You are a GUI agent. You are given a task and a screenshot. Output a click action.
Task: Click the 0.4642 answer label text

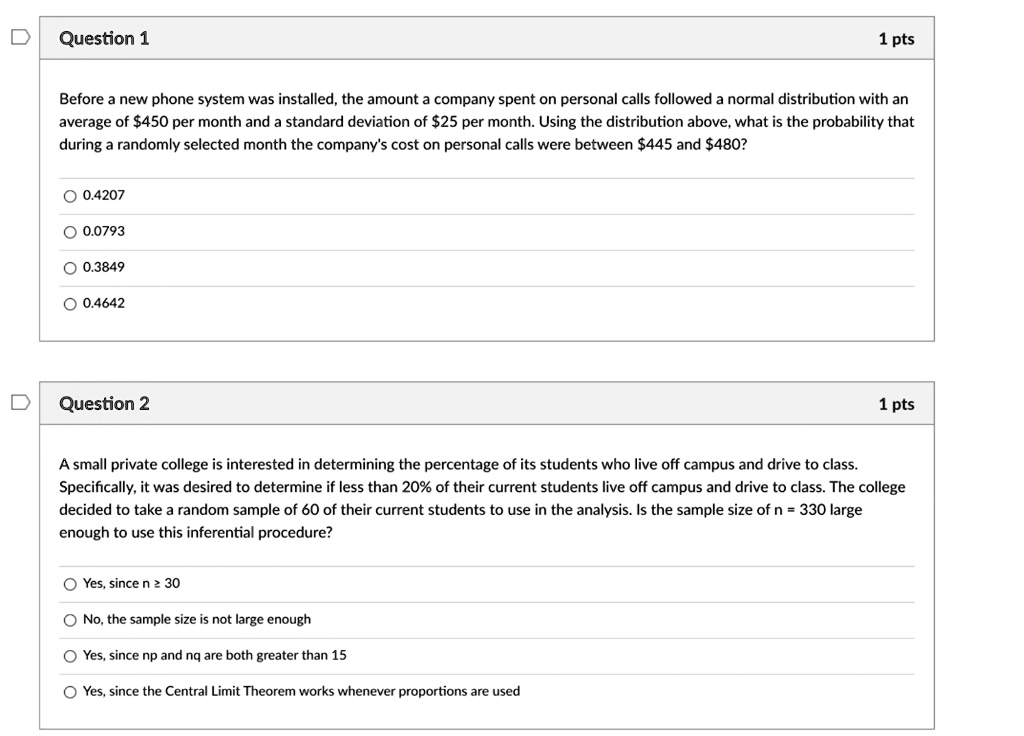[x=104, y=303]
